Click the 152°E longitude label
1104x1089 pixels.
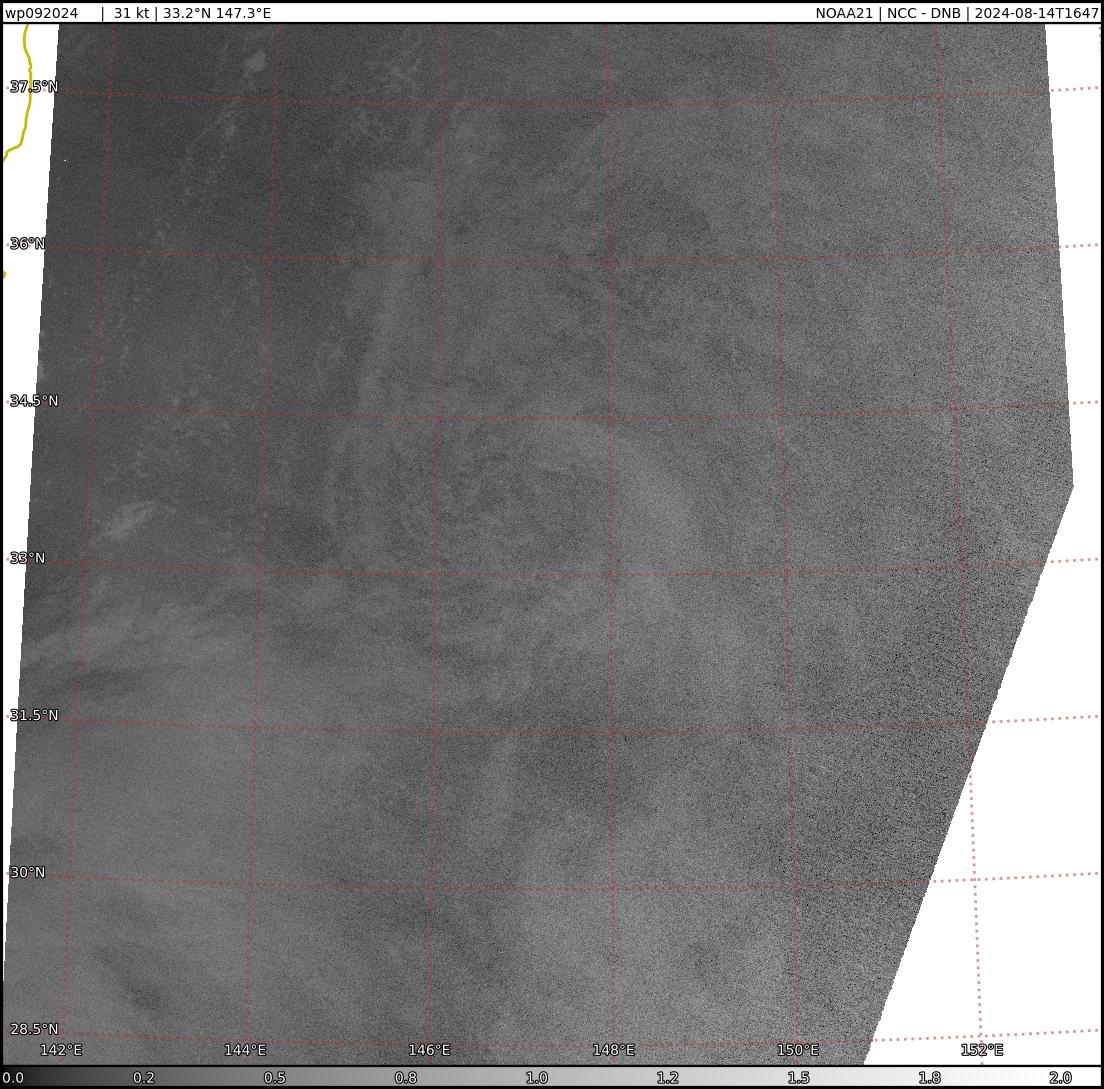[x=982, y=1049]
